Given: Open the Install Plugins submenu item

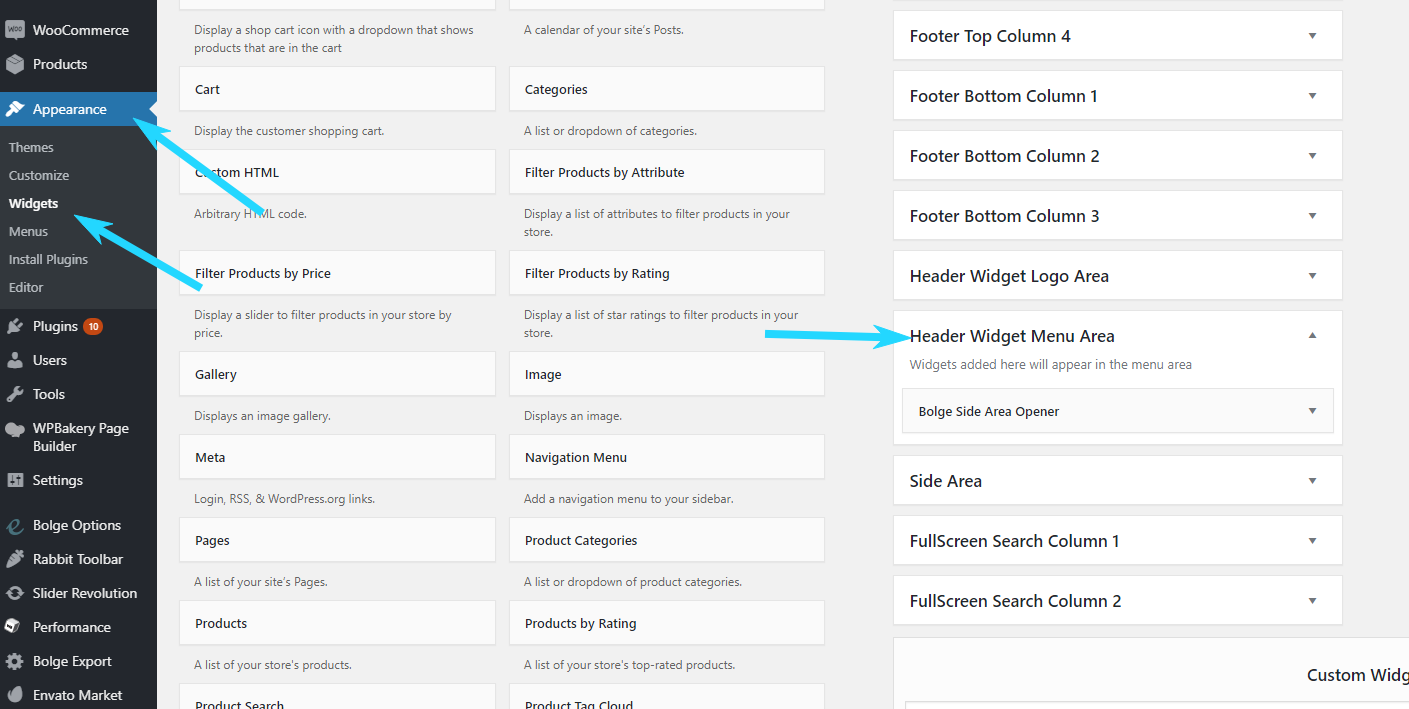Looking at the screenshot, I should click(48, 259).
